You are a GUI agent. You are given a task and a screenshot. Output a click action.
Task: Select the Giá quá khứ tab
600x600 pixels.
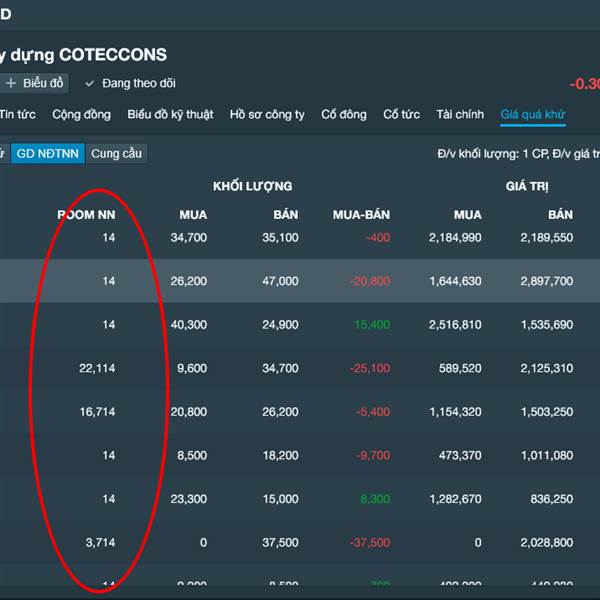(x=533, y=114)
